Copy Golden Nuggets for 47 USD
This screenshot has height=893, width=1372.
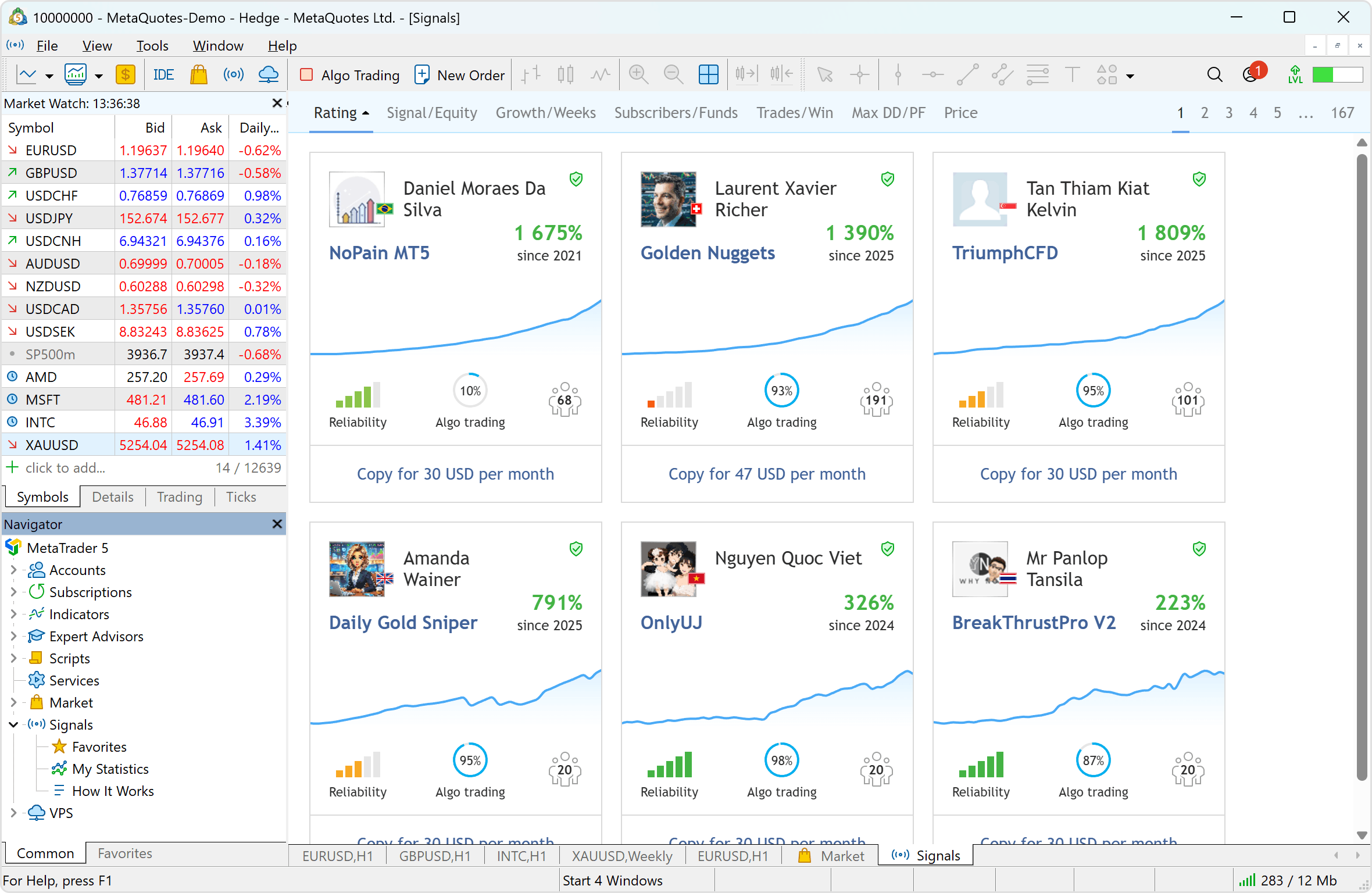[767, 474]
